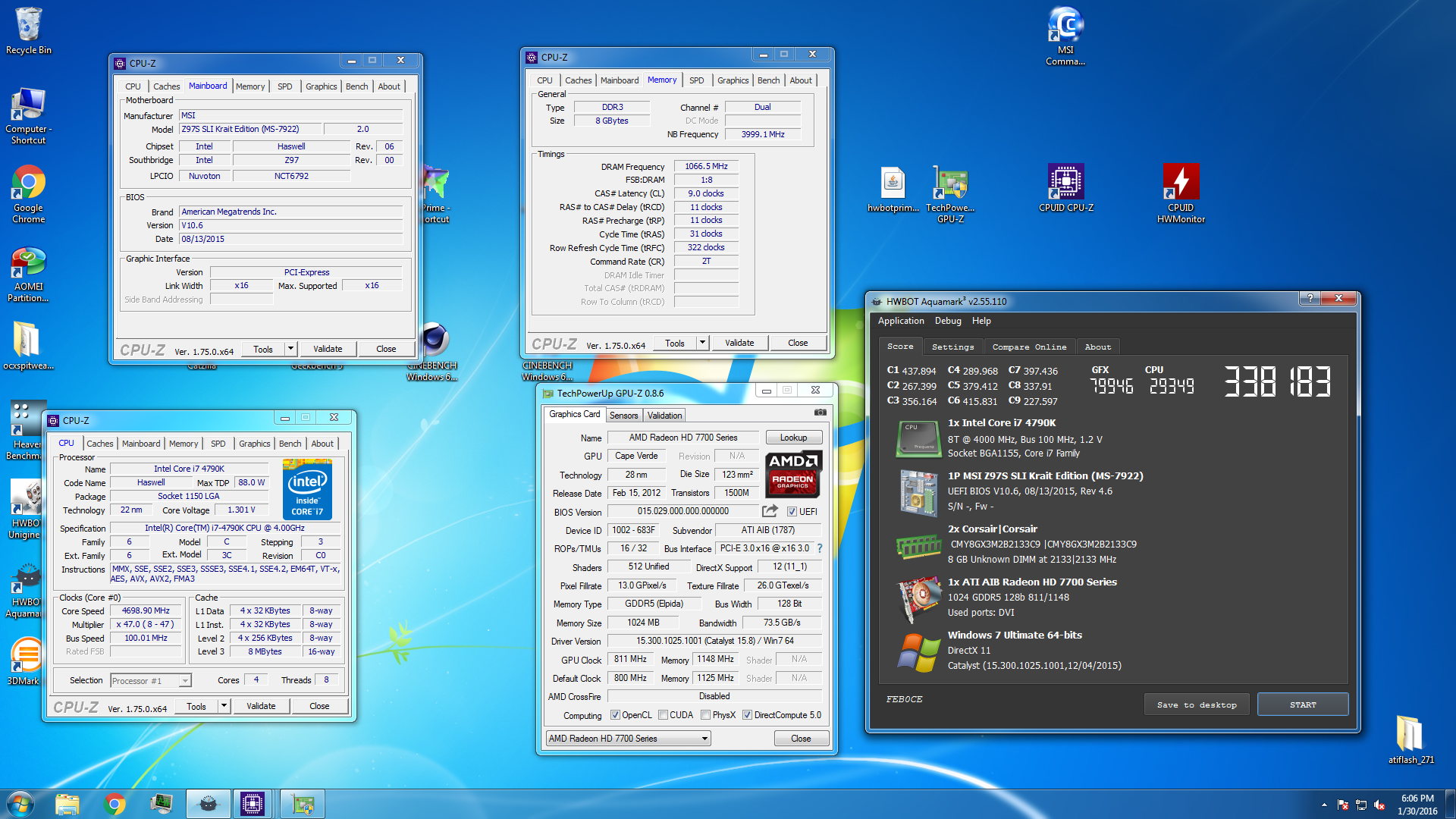Click the volume tray icon
Viewport: 1456px width, 819px height.
1379,805
